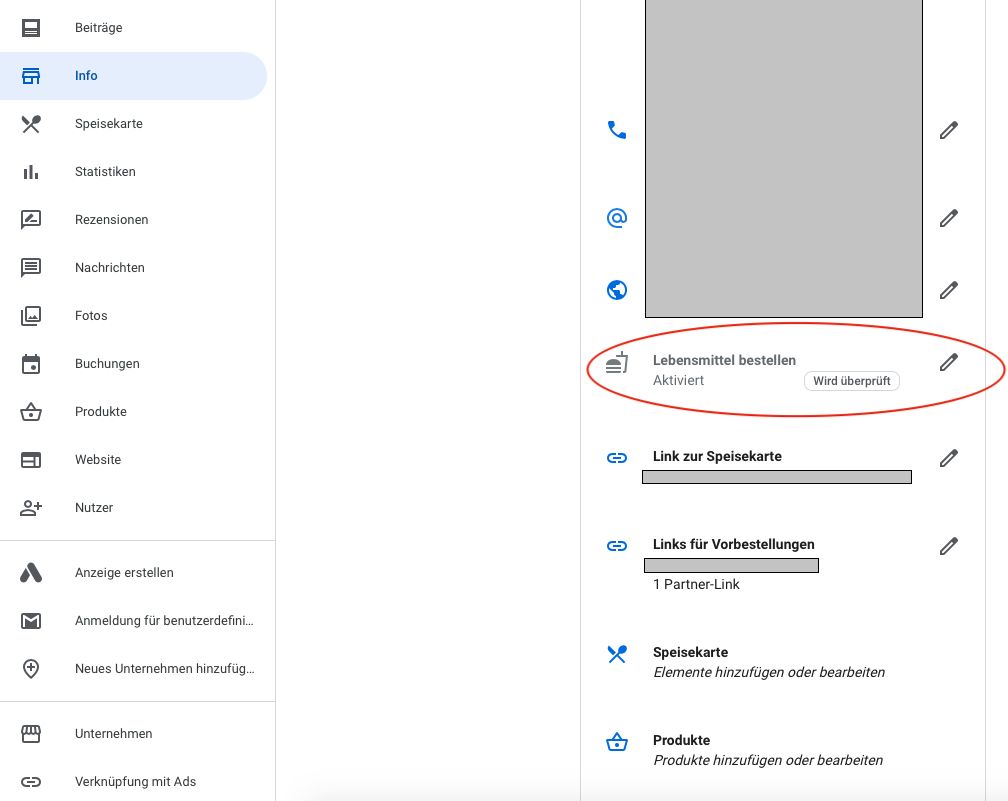Open Anzeige erstellen in the sidebar
This screenshot has width=1008, height=801.
pyautogui.click(x=124, y=573)
